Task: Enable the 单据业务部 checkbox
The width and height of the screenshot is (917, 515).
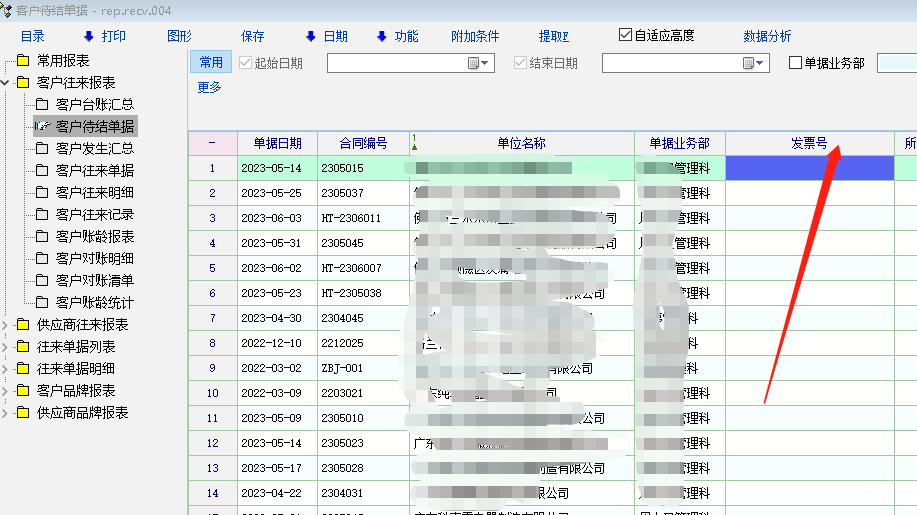Action: tap(796, 63)
